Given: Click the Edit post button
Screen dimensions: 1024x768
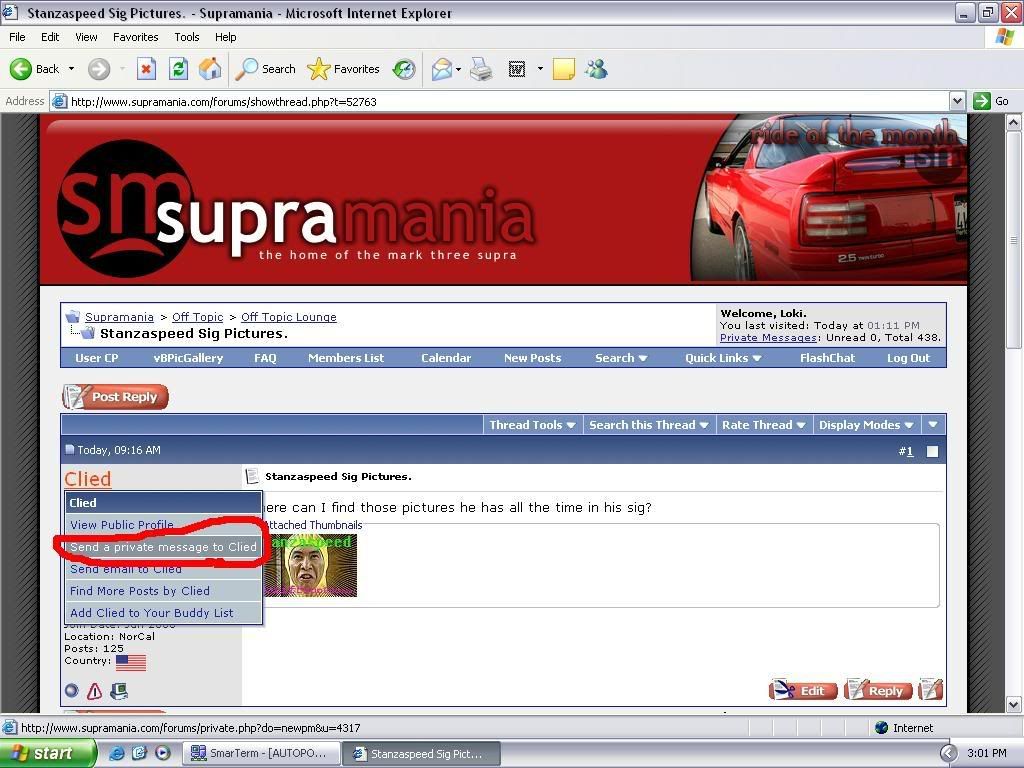Looking at the screenshot, I should point(803,690).
